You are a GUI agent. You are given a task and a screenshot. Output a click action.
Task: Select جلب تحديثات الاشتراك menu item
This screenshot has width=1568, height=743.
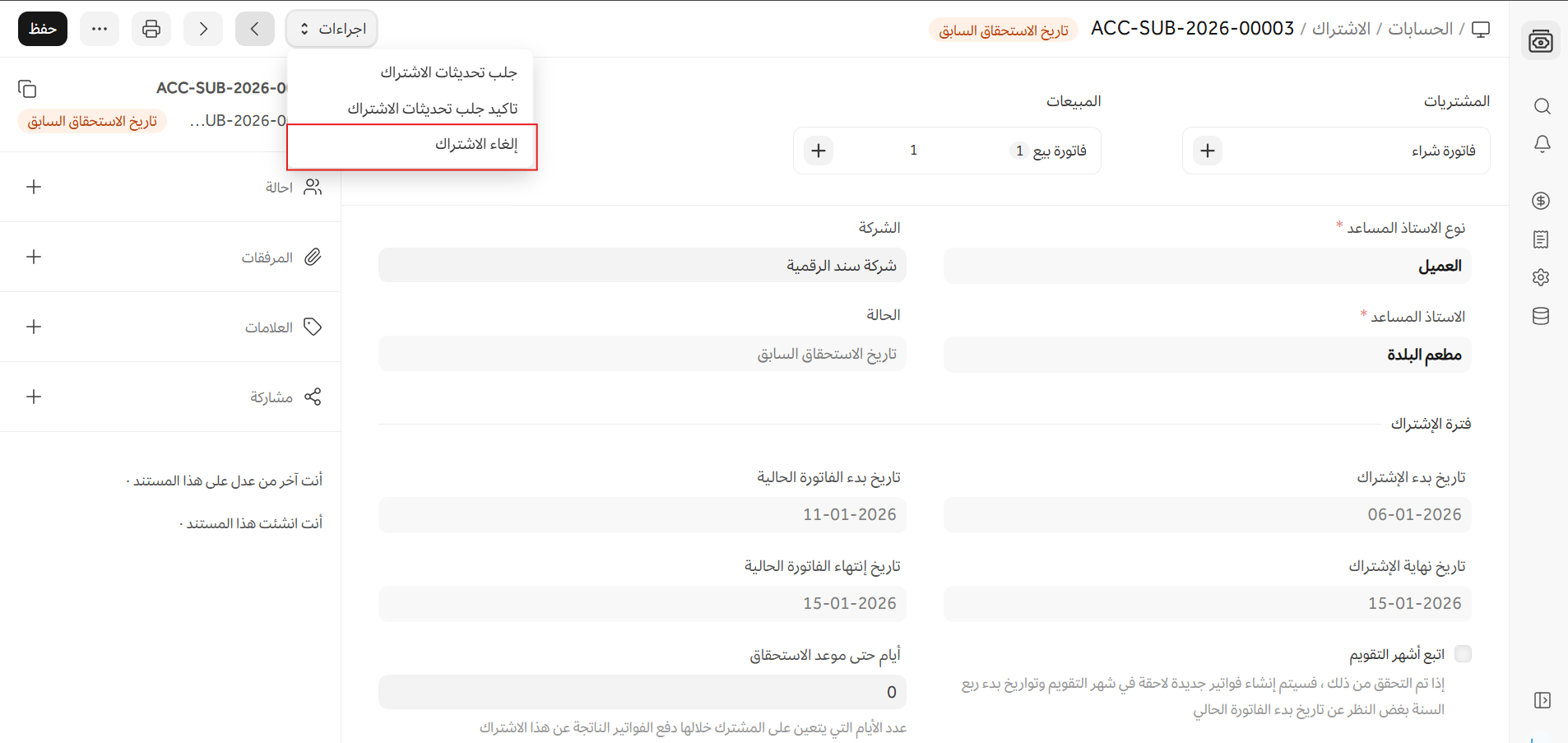pyautogui.click(x=448, y=73)
